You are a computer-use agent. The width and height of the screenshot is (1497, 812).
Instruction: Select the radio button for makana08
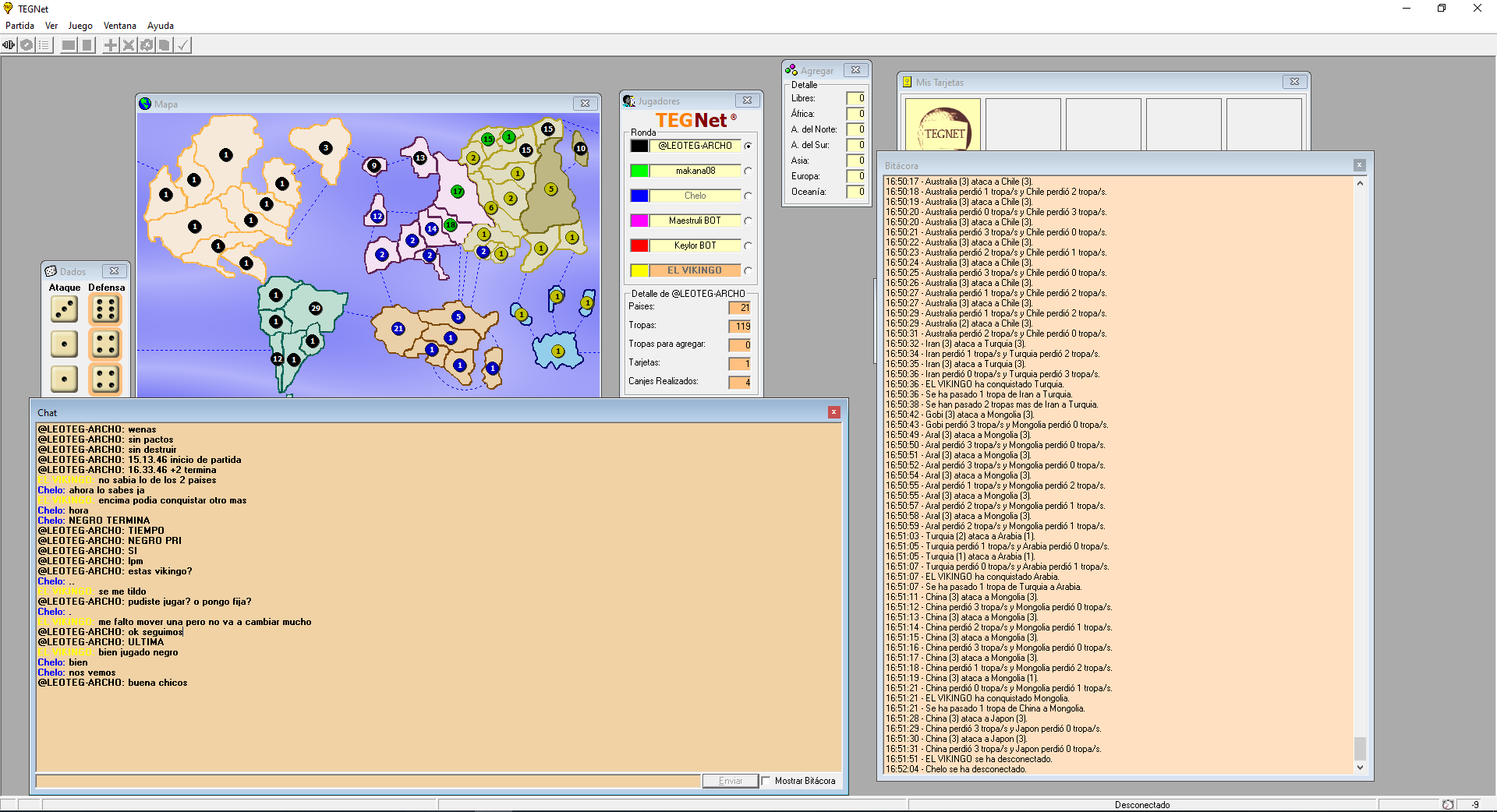(x=748, y=171)
